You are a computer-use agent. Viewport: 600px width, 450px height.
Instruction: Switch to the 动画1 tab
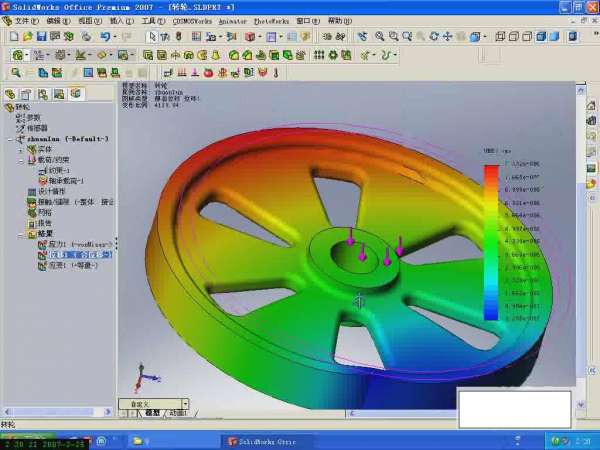178,414
